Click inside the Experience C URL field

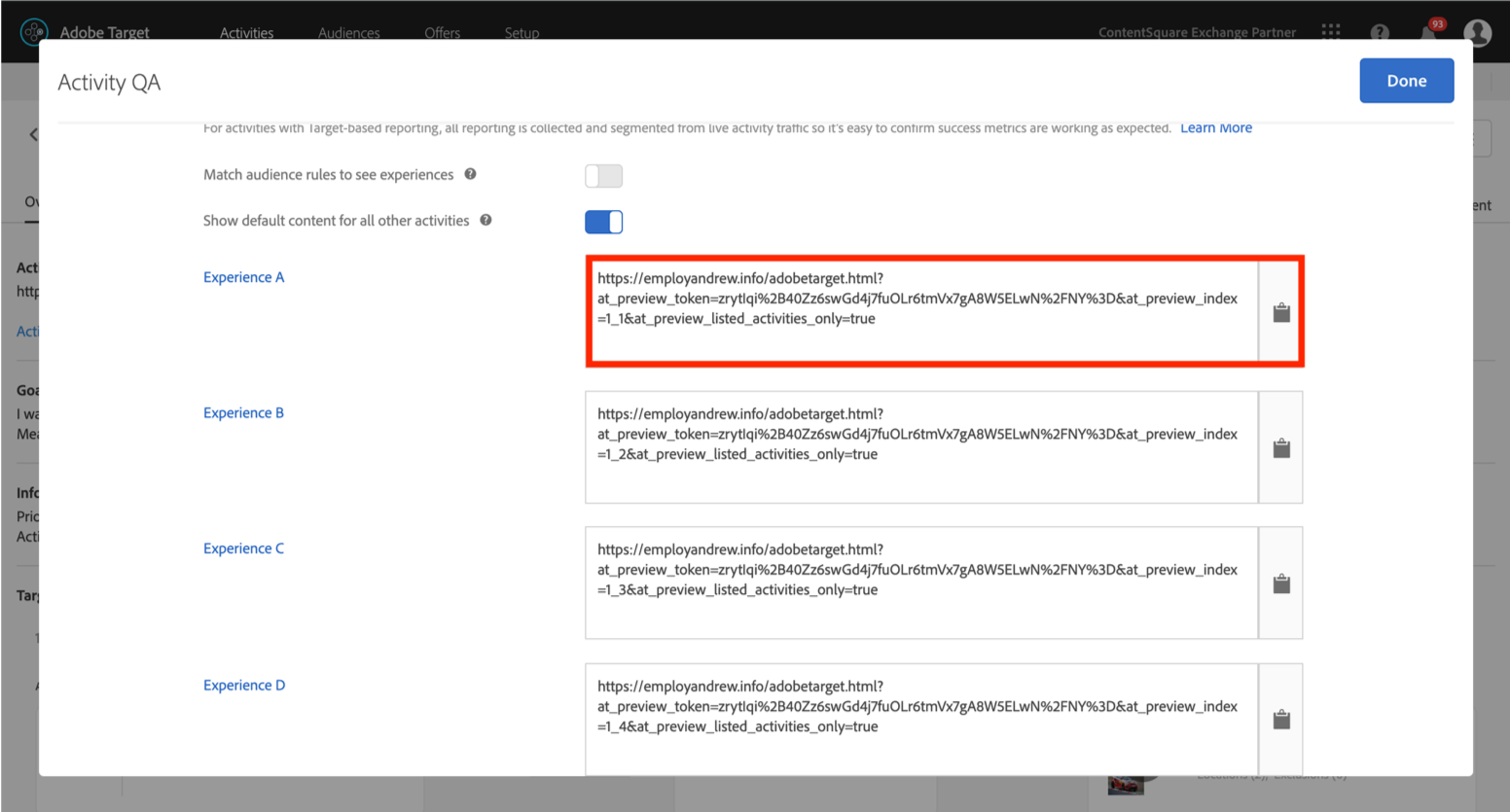[x=921, y=583]
